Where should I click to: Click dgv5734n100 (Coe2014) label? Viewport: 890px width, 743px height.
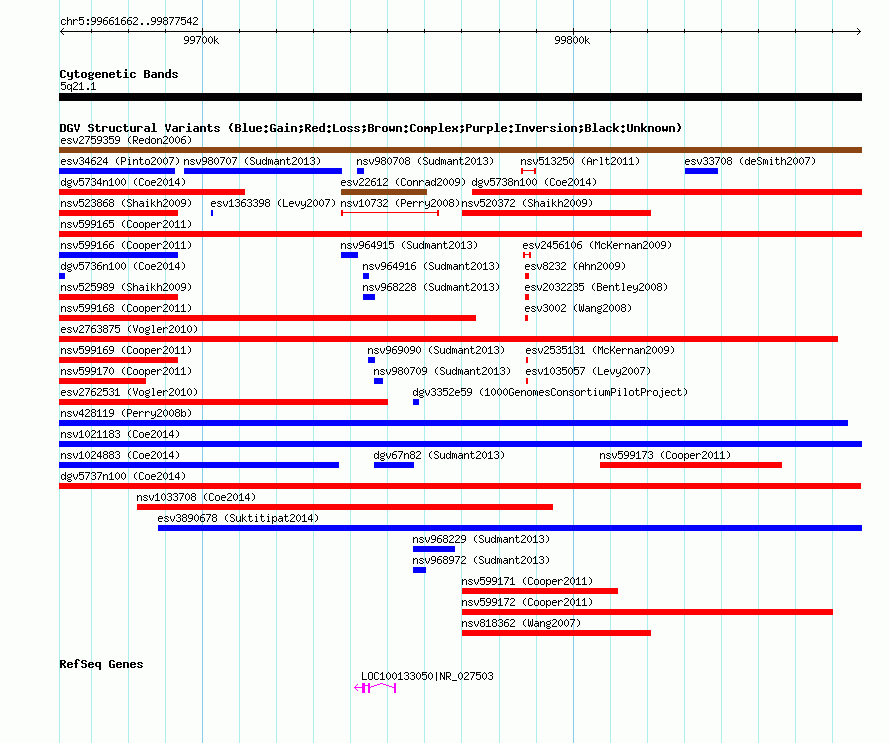[123, 182]
